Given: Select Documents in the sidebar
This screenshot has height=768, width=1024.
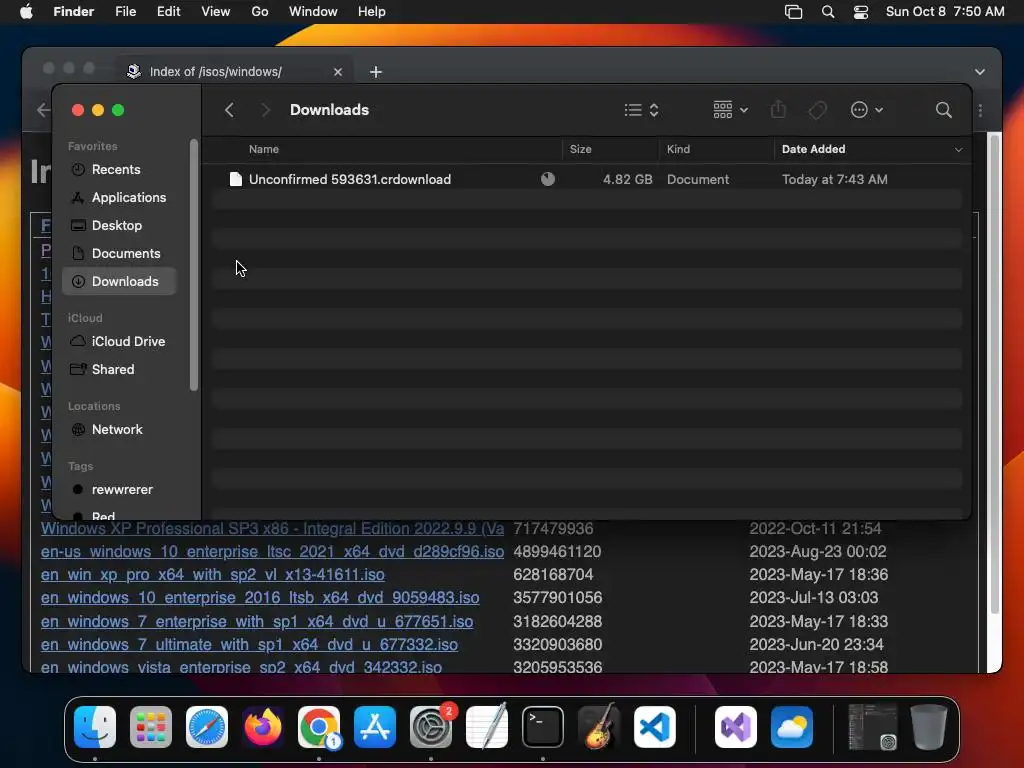Looking at the screenshot, I should [119, 253].
